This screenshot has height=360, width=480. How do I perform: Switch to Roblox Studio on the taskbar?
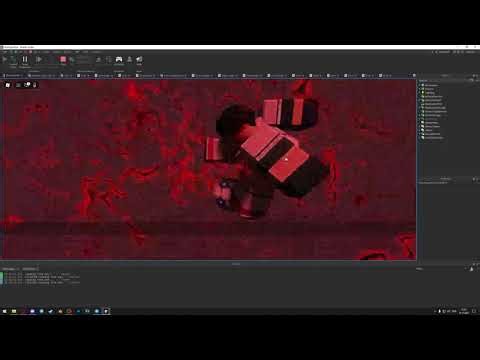106,311
